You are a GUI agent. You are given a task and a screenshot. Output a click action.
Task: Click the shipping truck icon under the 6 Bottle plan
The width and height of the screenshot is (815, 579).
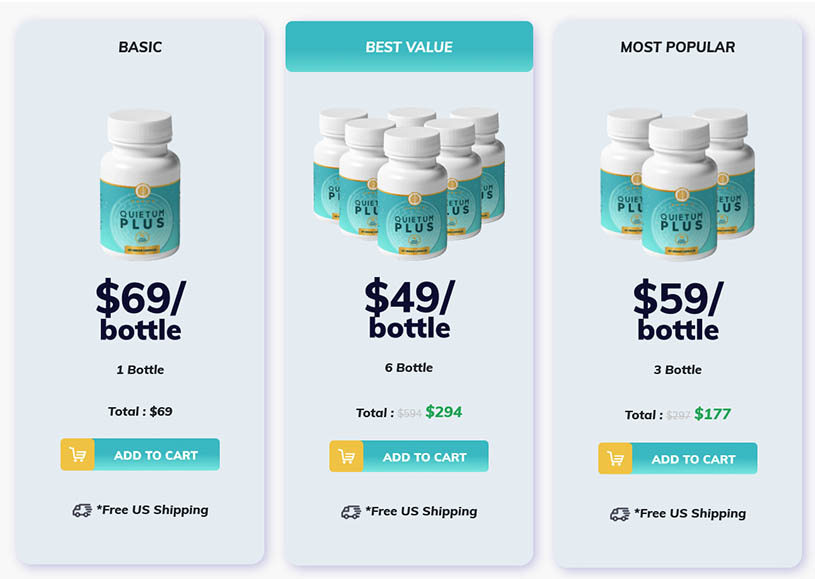351,512
